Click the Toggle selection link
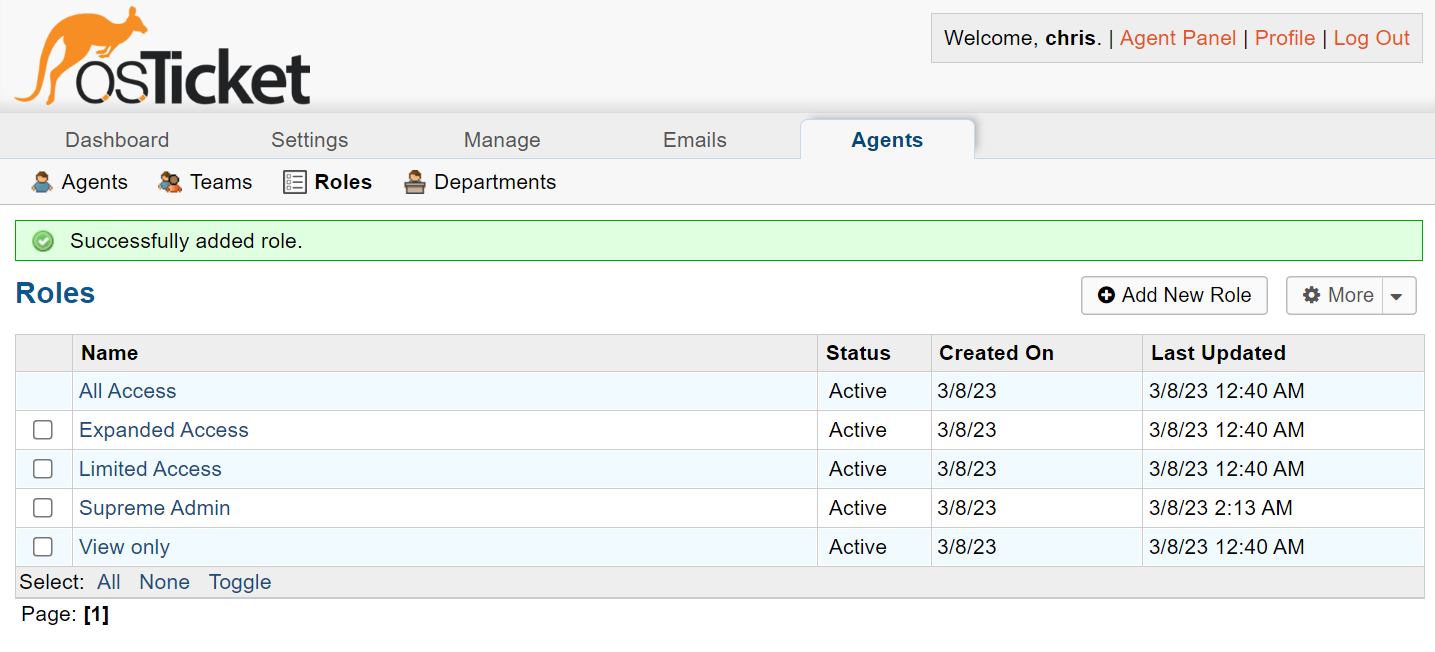The height and width of the screenshot is (652, 1435). tap(239, 581)
